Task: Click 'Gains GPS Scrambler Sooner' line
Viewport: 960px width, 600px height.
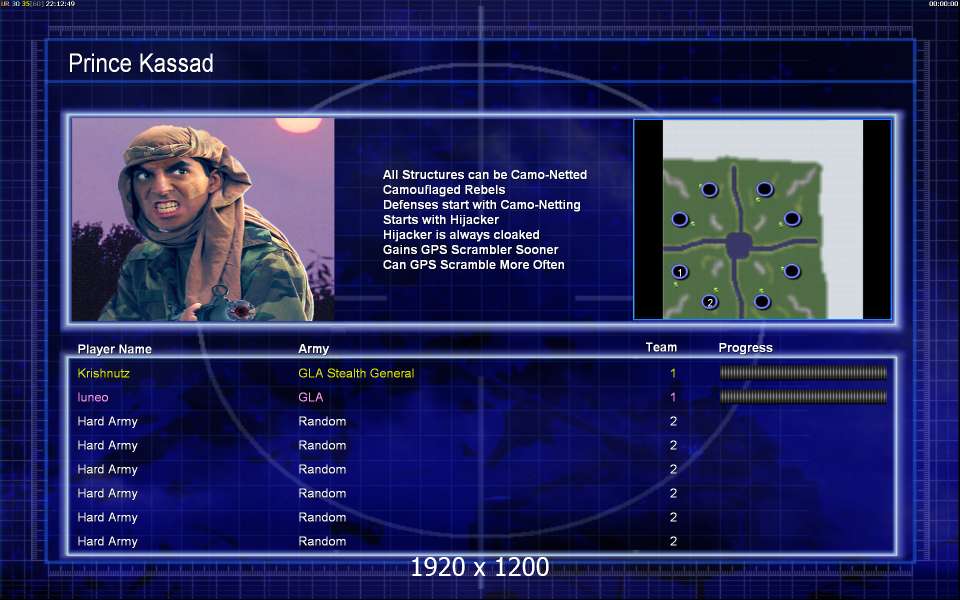Action: click(x=470, y=250)
